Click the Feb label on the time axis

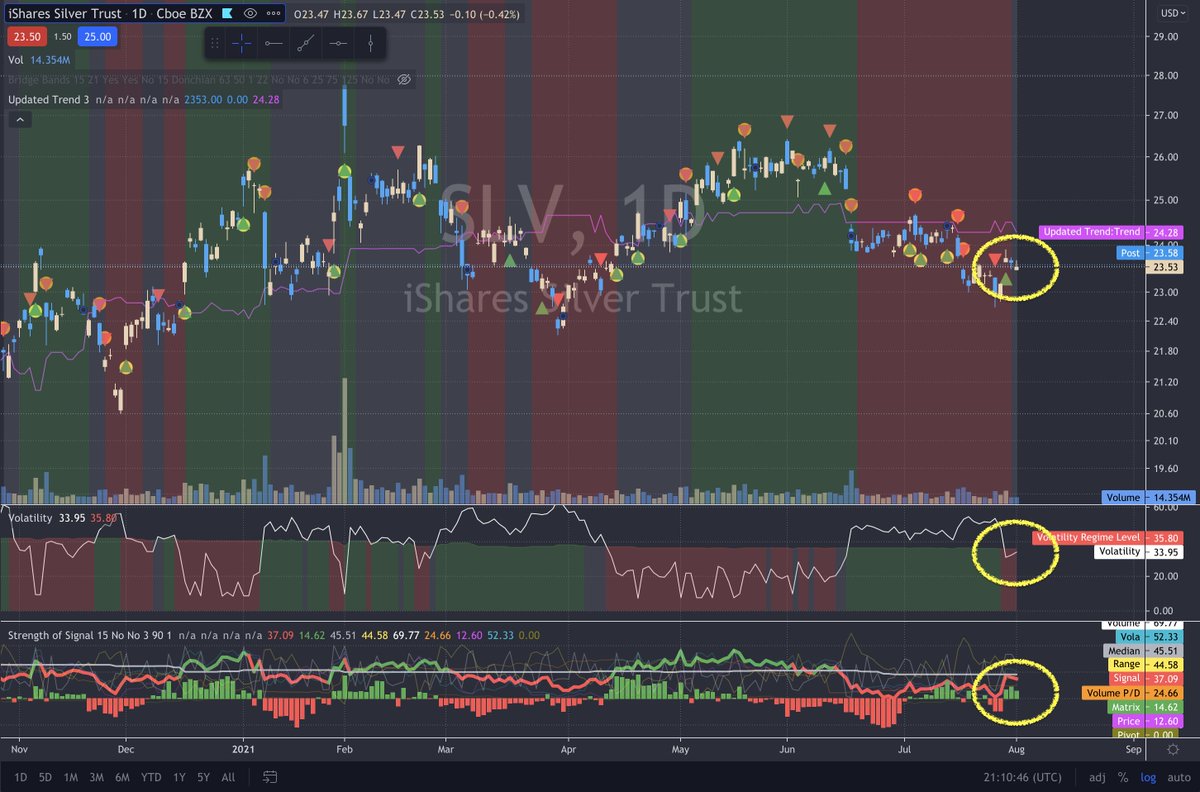coord(344,747)
